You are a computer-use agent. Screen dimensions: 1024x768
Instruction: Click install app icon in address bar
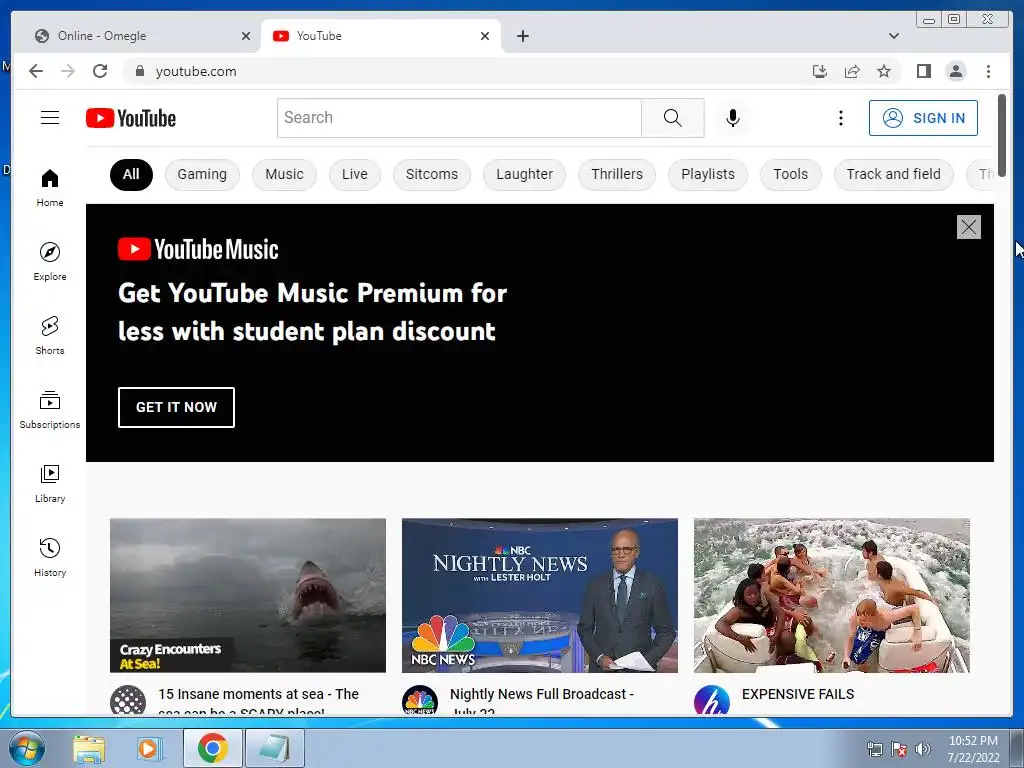(x=820, y=71)
